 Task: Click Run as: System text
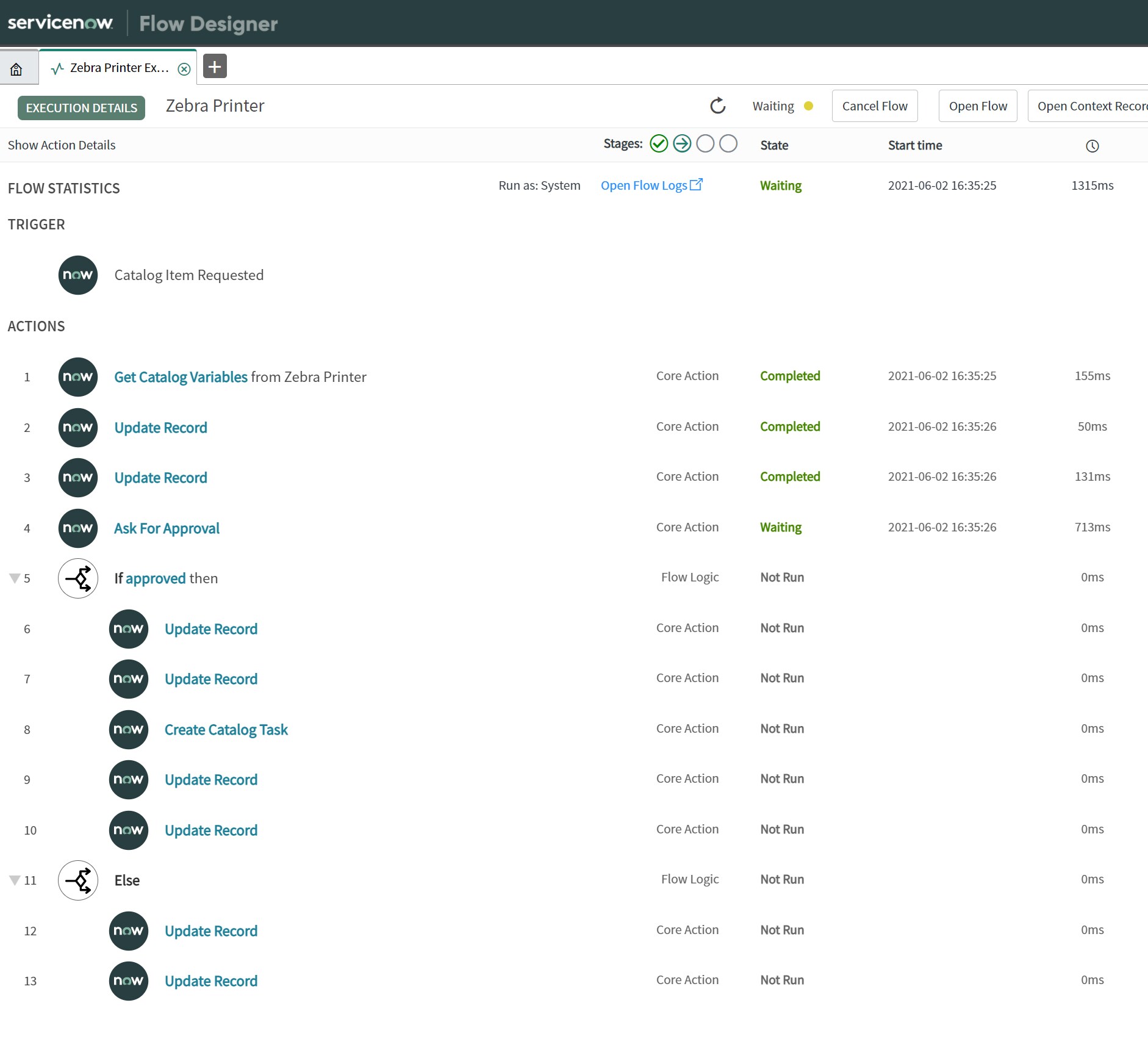[x=539, y=185]
